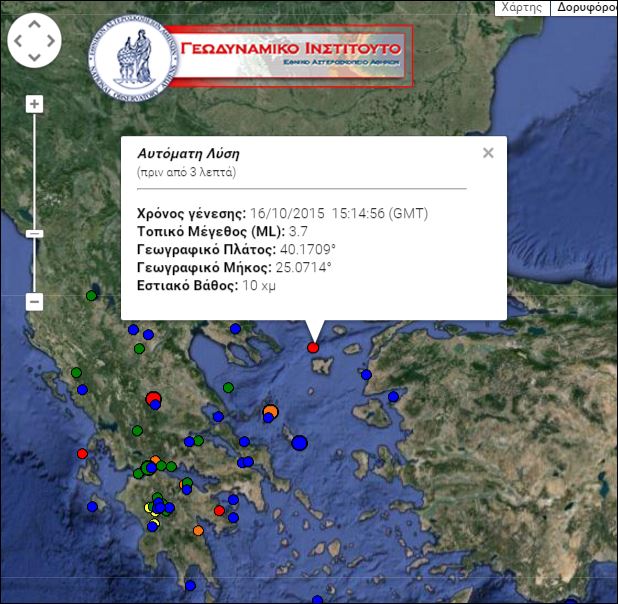Zoom in with the plus button

(35, 104)
